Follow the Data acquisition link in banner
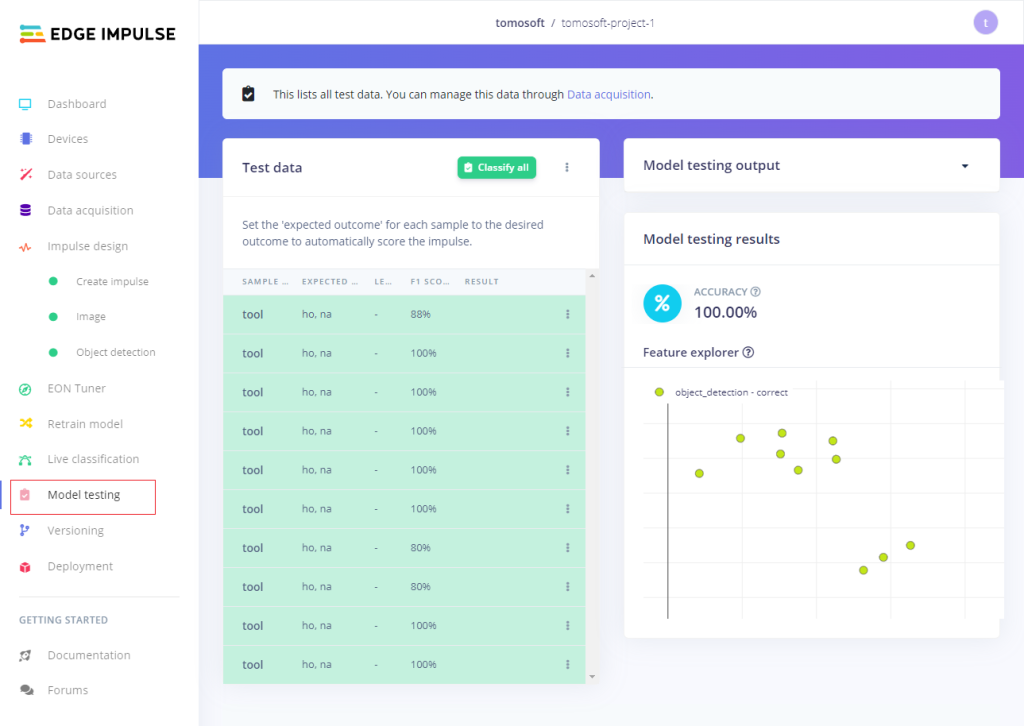 point(609,95)
